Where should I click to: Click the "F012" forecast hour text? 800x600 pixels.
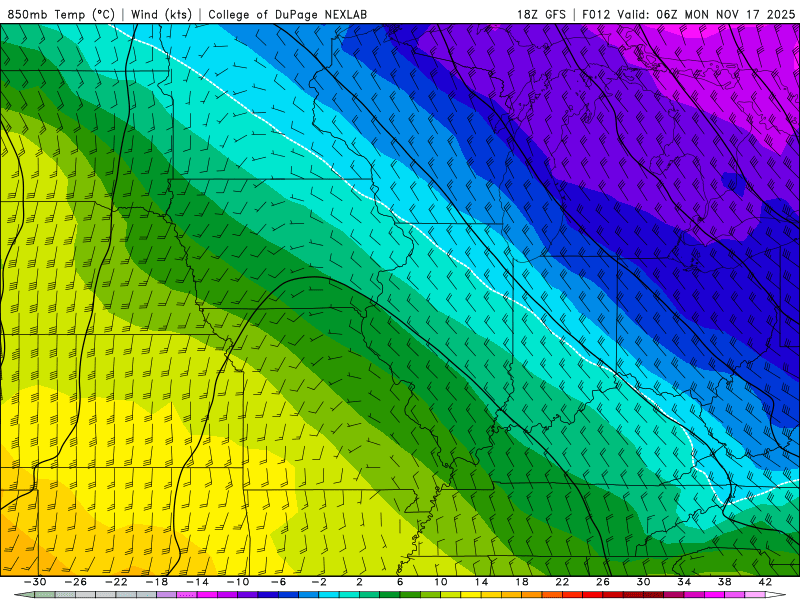click(x=596, y=14)
